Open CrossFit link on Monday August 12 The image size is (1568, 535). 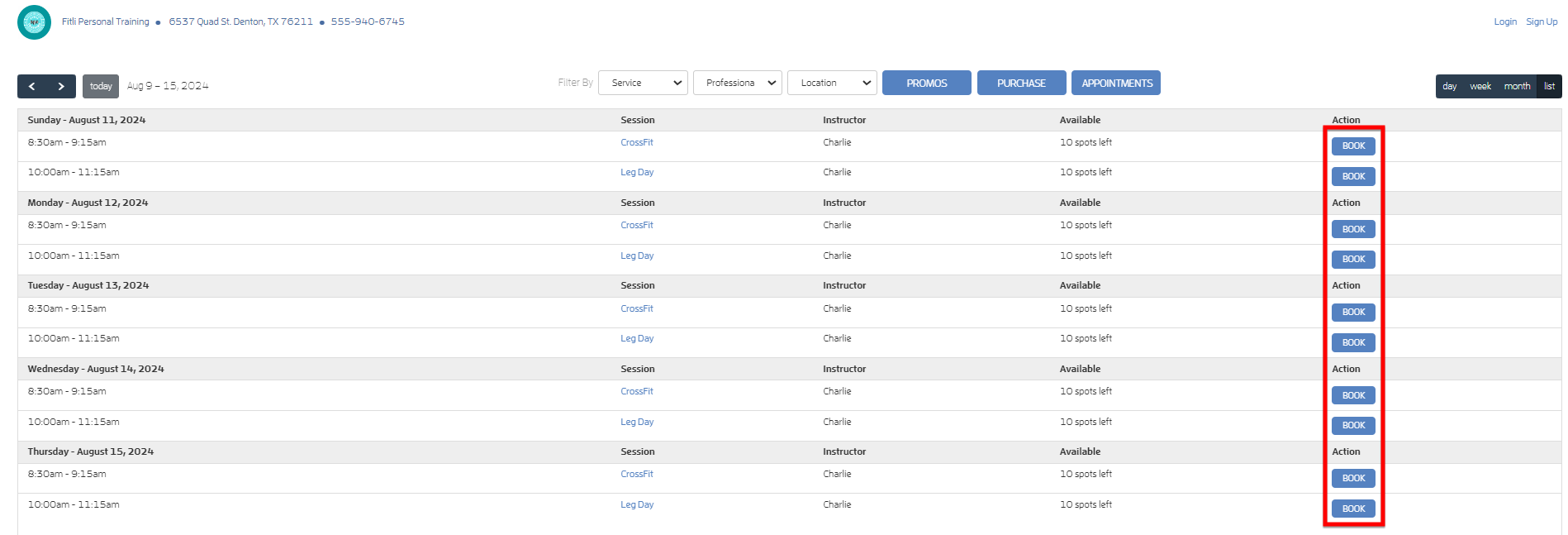coord(637,225)
